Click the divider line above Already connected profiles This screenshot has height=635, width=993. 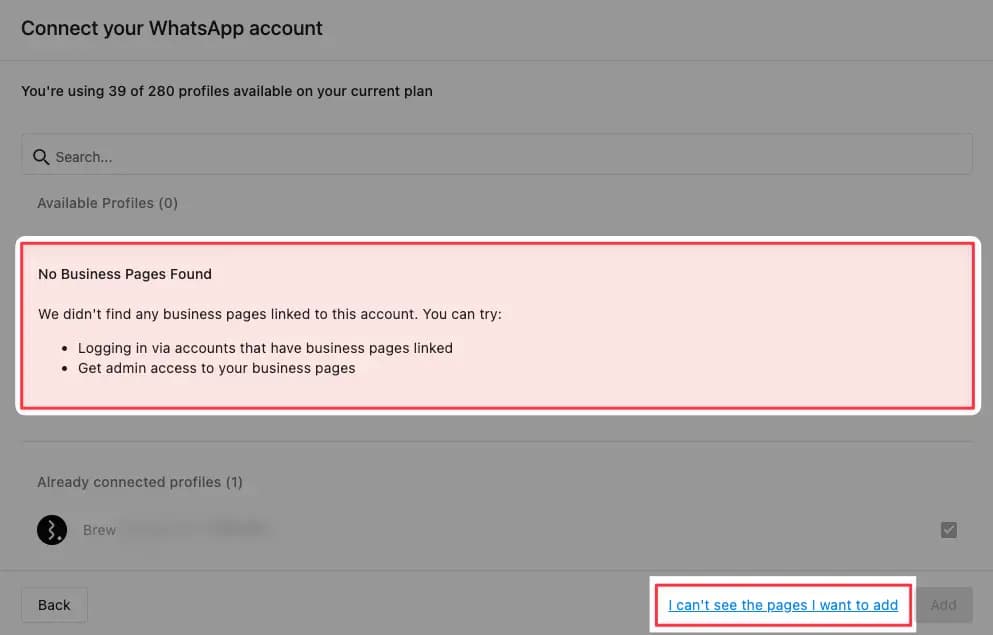coord(497,442)
